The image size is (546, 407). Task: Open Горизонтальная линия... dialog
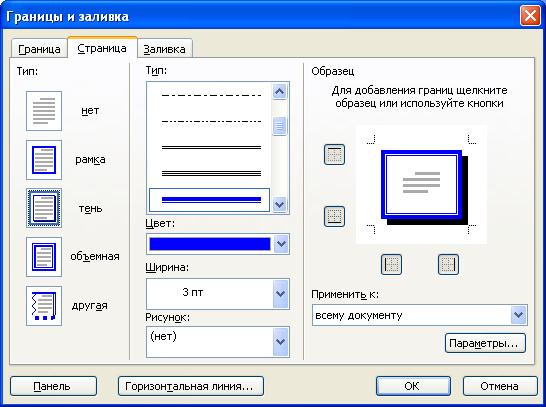(191, 386)
